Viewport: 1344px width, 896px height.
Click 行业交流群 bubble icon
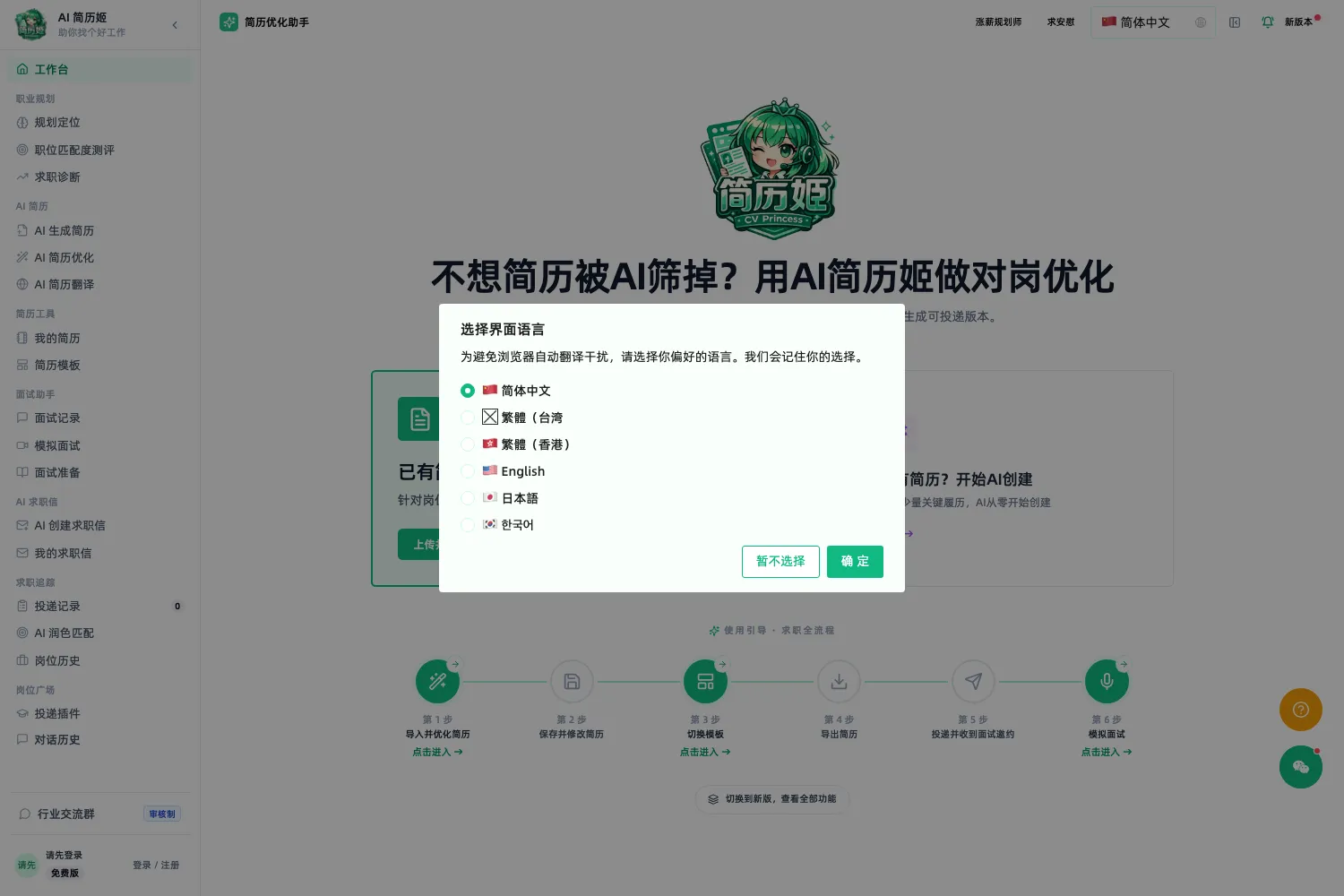coord(25,814)
